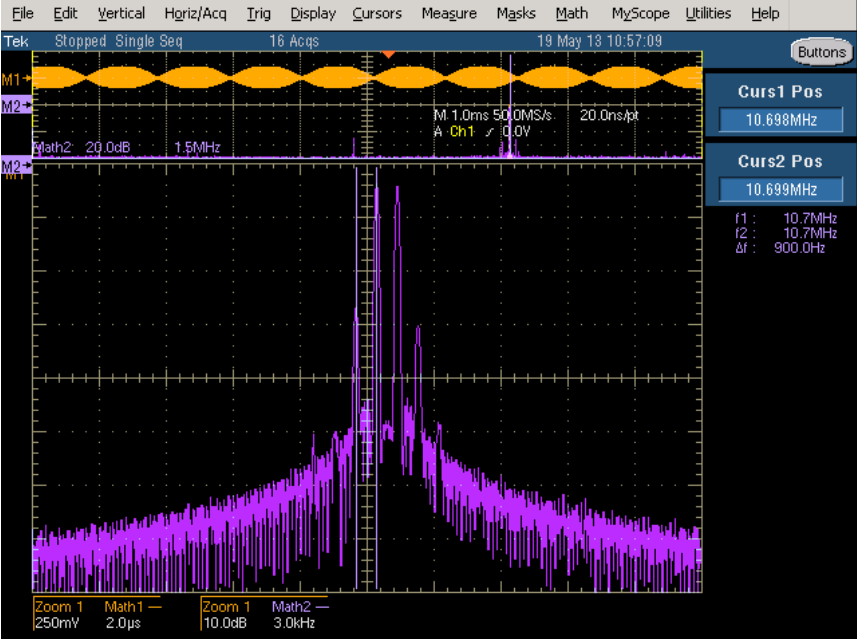
Task: Click the f2 10.7MHz cursor readout
Action: [x=786, y=233]
